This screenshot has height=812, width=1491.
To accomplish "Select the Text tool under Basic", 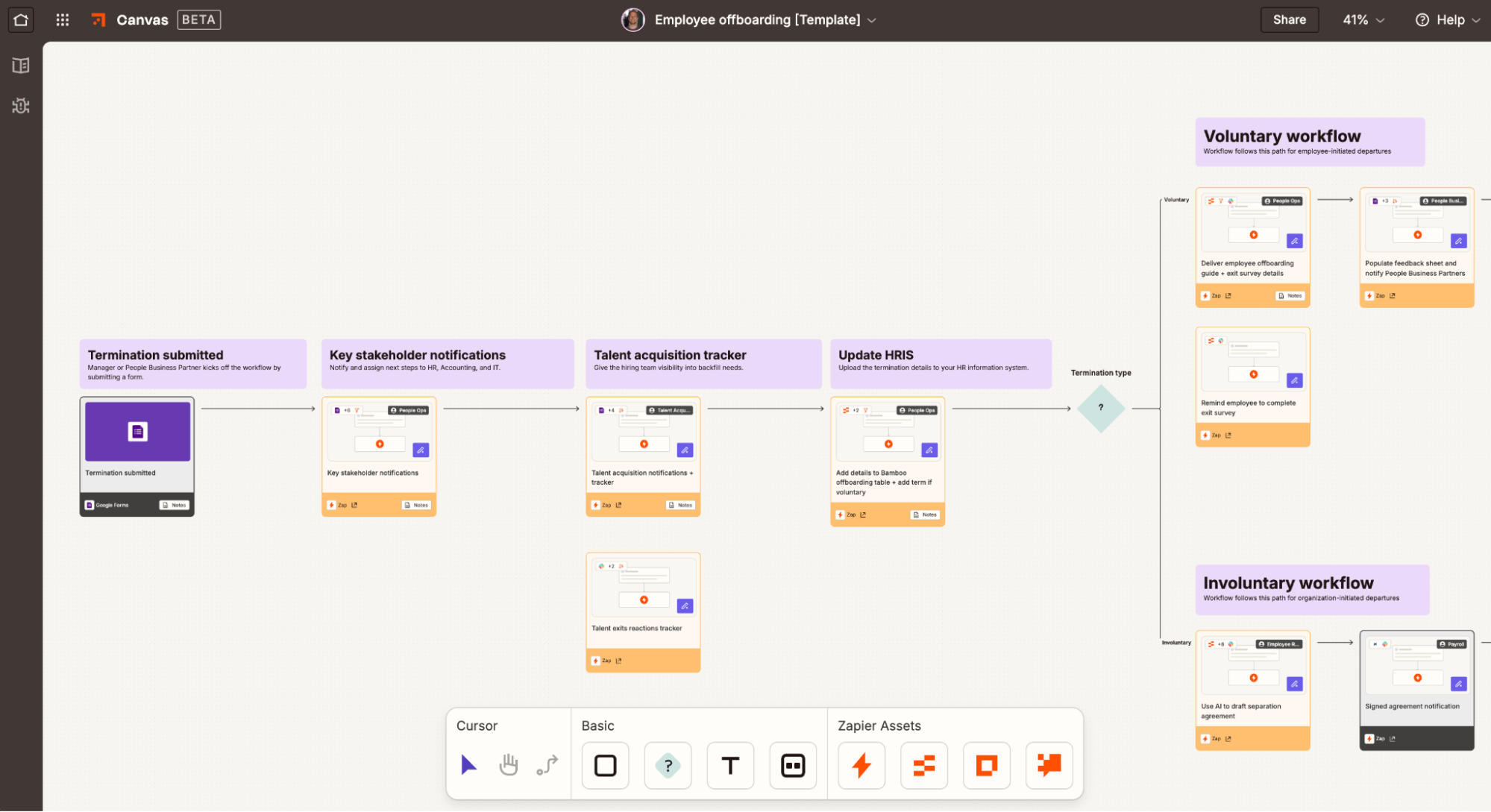I will [729, 765].
